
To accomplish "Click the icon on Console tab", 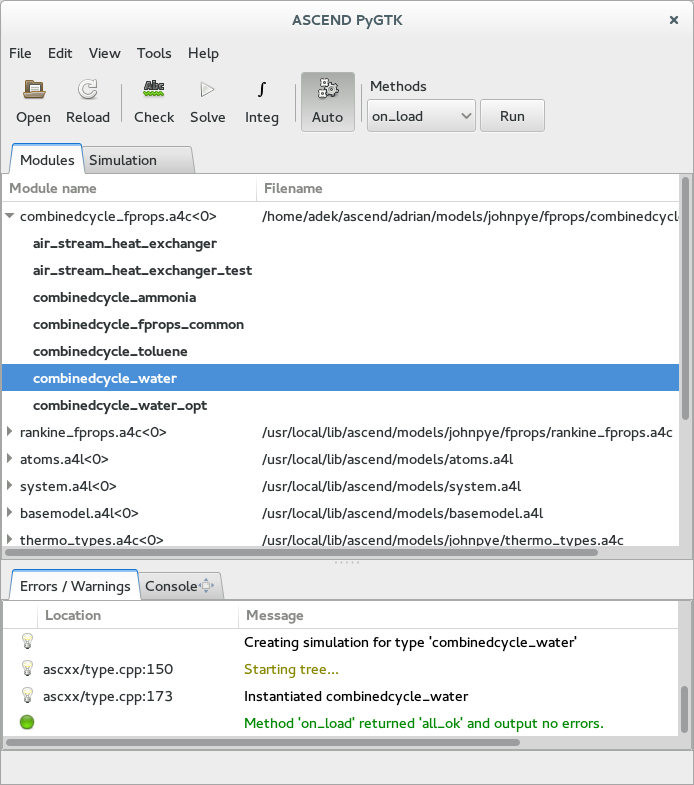I will pos(207,587).
